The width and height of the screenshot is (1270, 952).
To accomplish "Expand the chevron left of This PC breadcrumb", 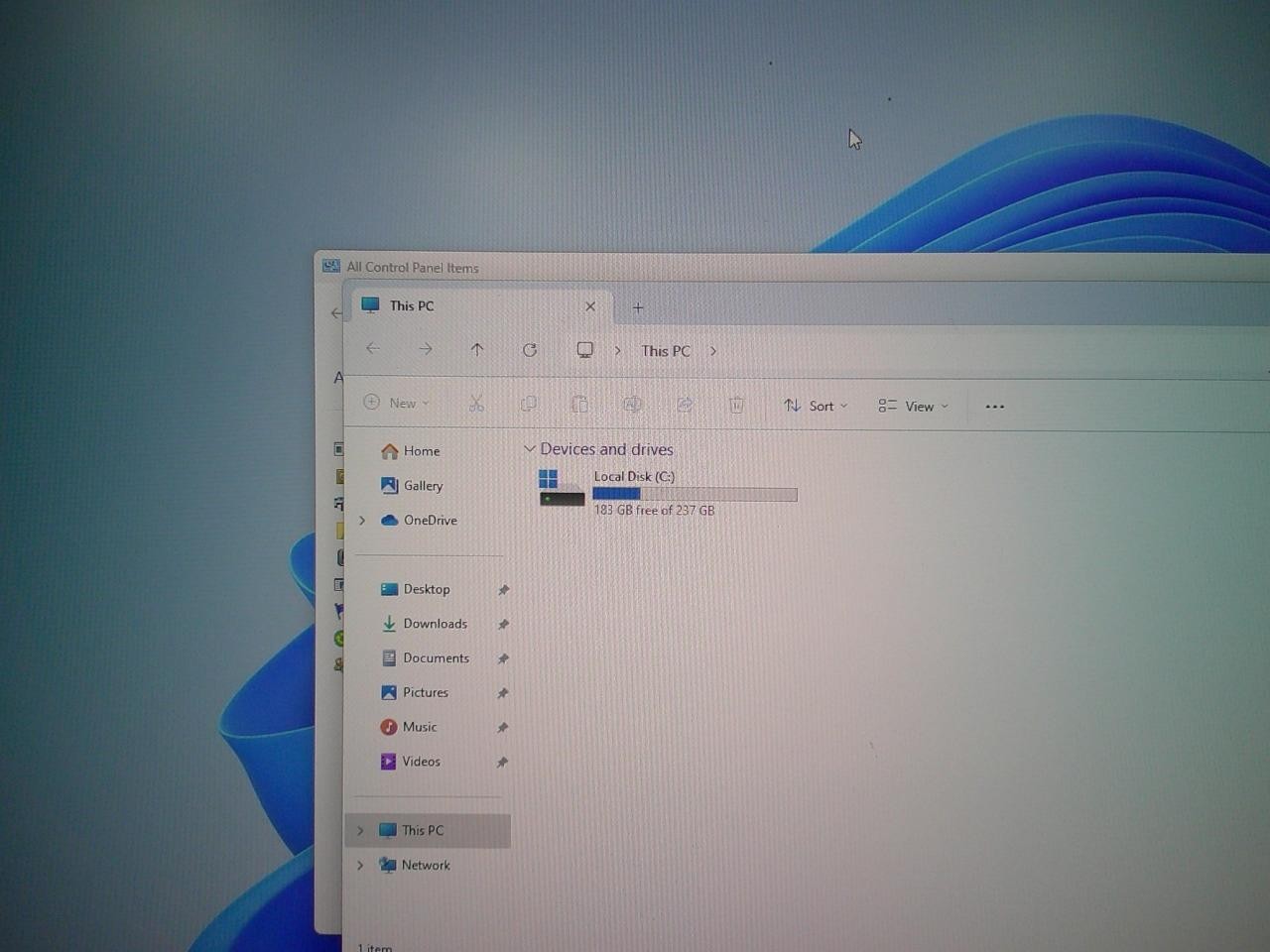I will click(618, 351).
